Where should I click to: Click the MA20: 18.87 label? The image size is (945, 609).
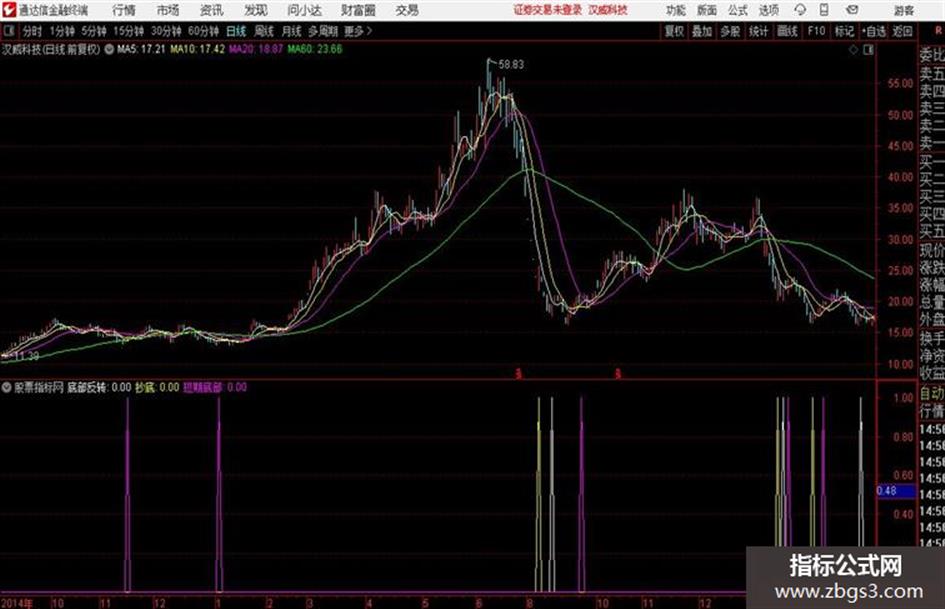coord(256,49)
